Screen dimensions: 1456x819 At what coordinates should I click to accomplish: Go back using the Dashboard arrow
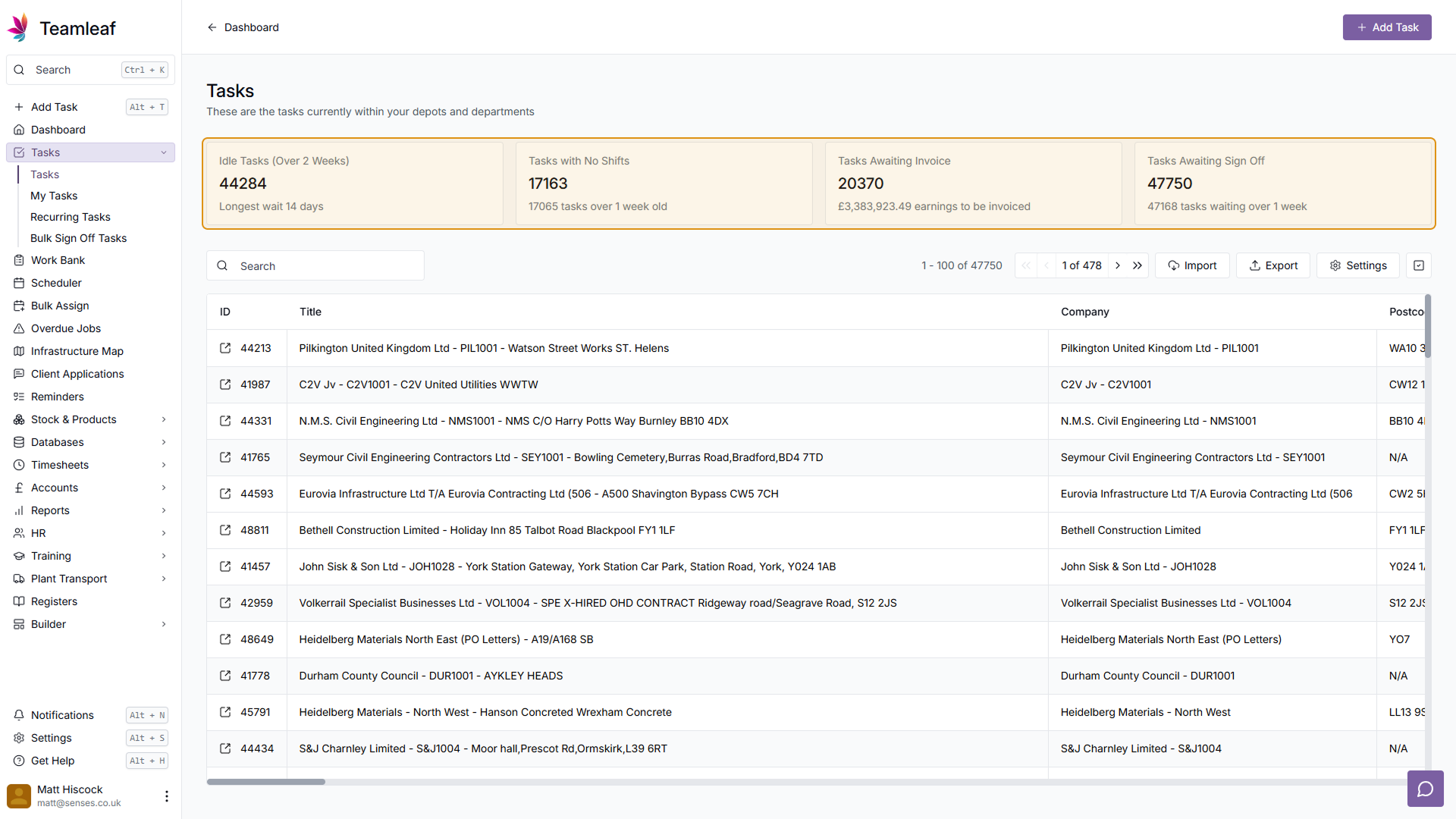click(x=212, y=27)
